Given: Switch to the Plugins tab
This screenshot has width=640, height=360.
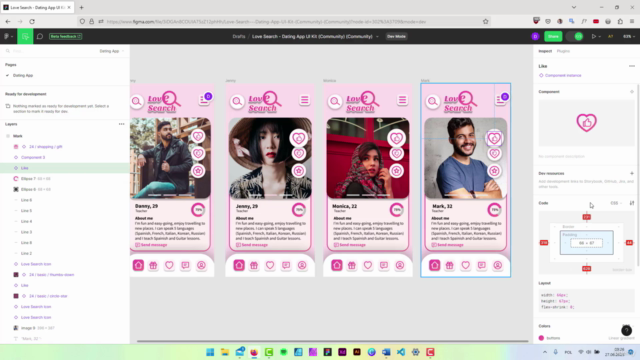Looking at the screenshot, I should pos(563,51).
